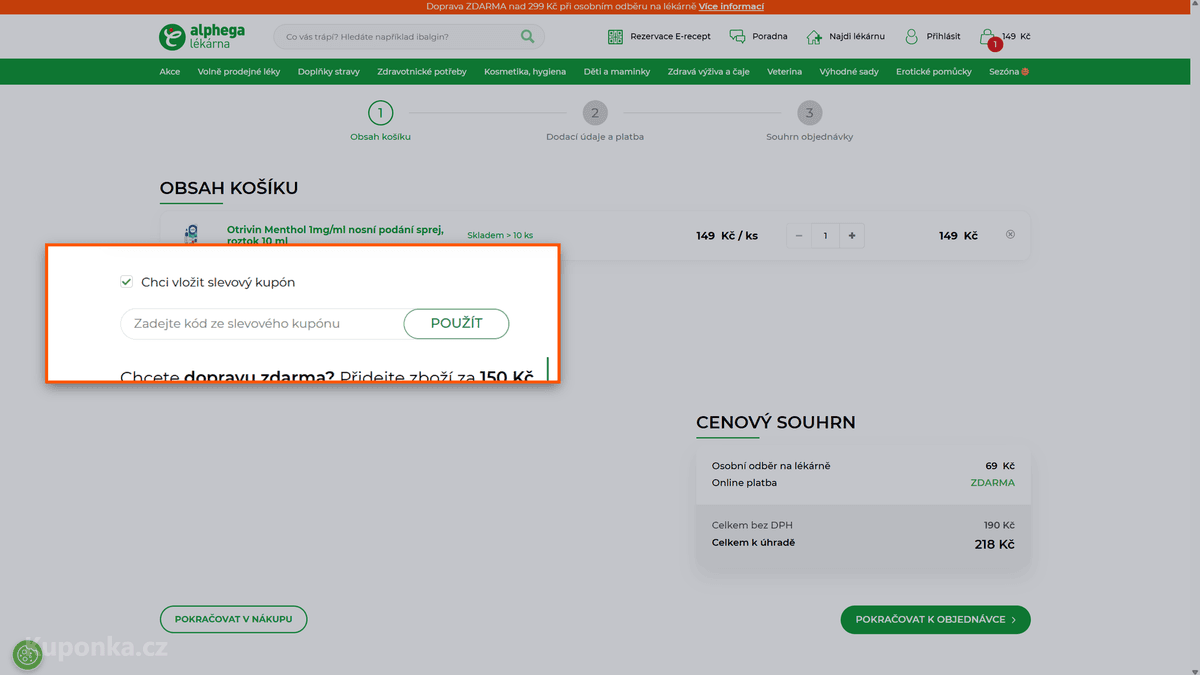Click the search magnifier icon

(527, 37)
